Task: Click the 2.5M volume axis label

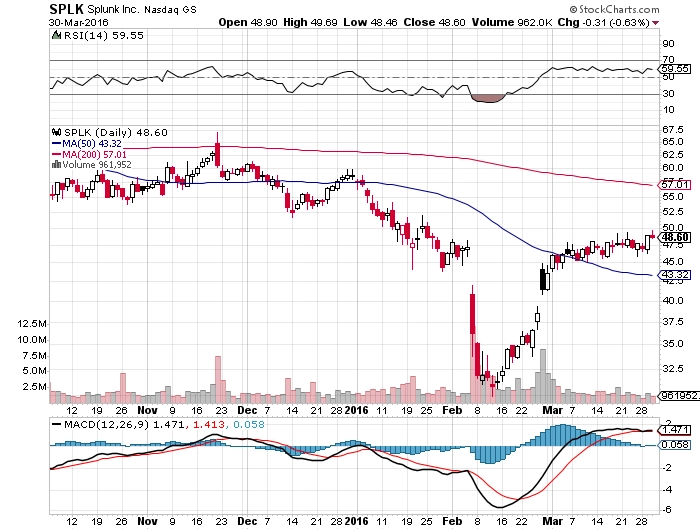Action: click(34, 387)
